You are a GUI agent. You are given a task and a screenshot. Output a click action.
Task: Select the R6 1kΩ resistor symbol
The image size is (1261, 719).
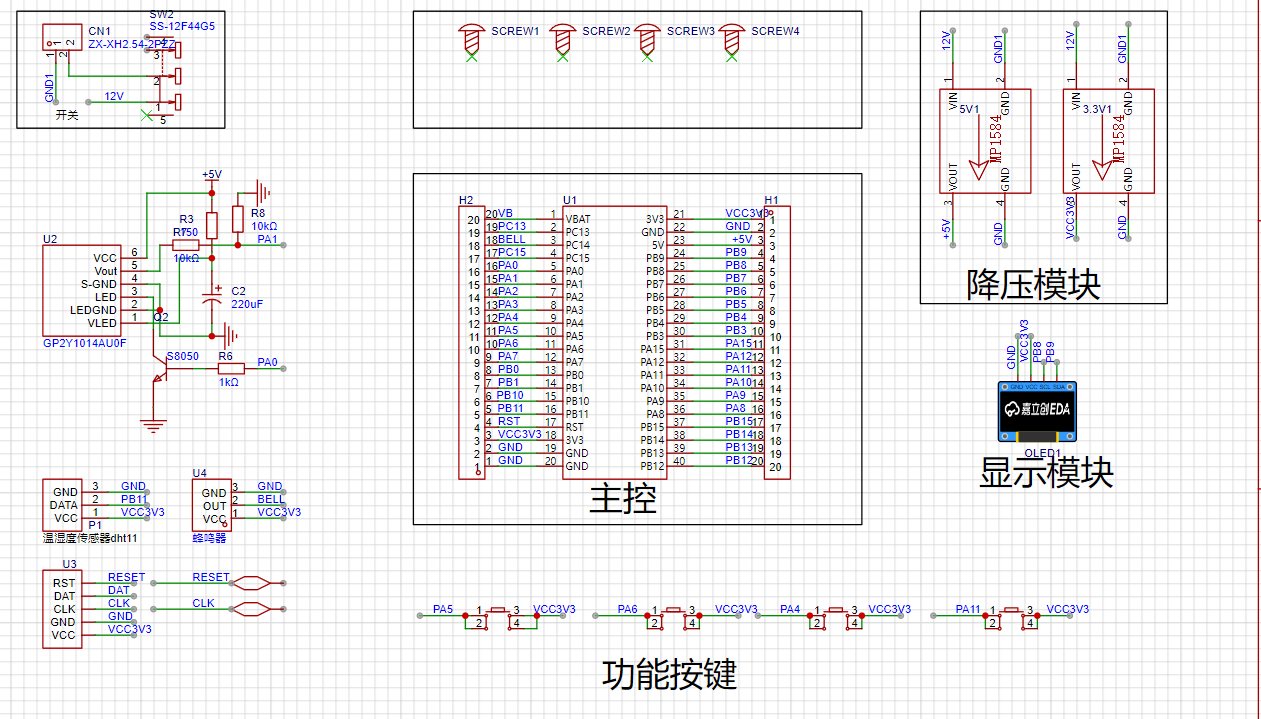(x=230, y=369)
